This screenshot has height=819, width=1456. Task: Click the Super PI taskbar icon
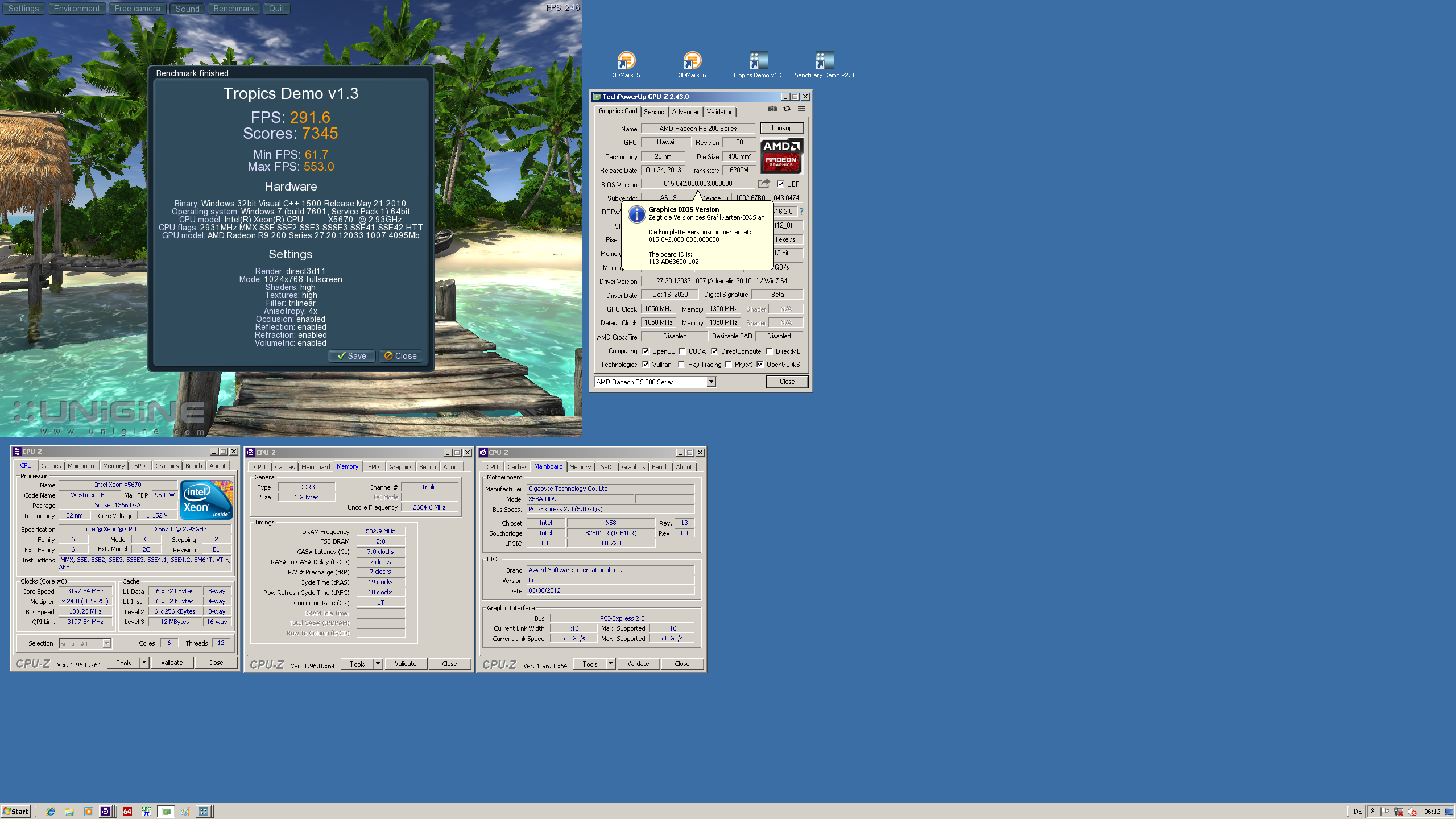pos(146,812)
